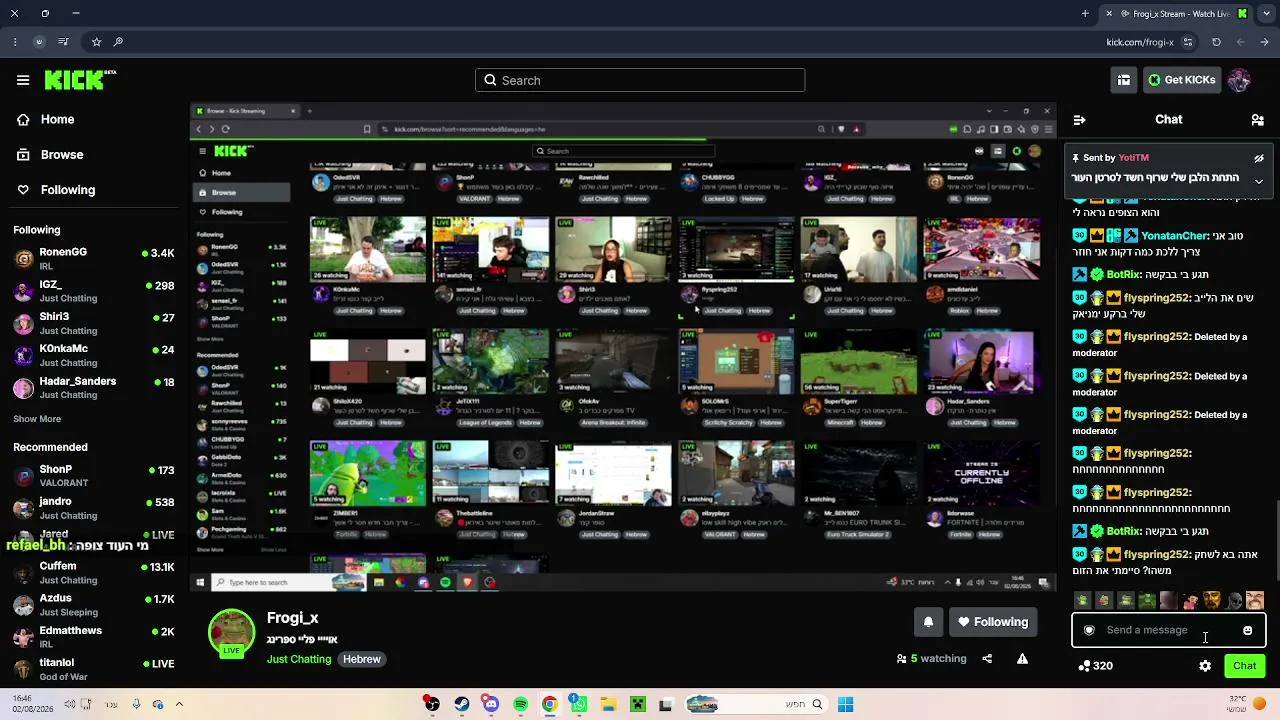Open Hadar_Sanders channel in the sidebar
Image resolution: width=1280 pixels, height=720 pixels.
tap(95, 387)
